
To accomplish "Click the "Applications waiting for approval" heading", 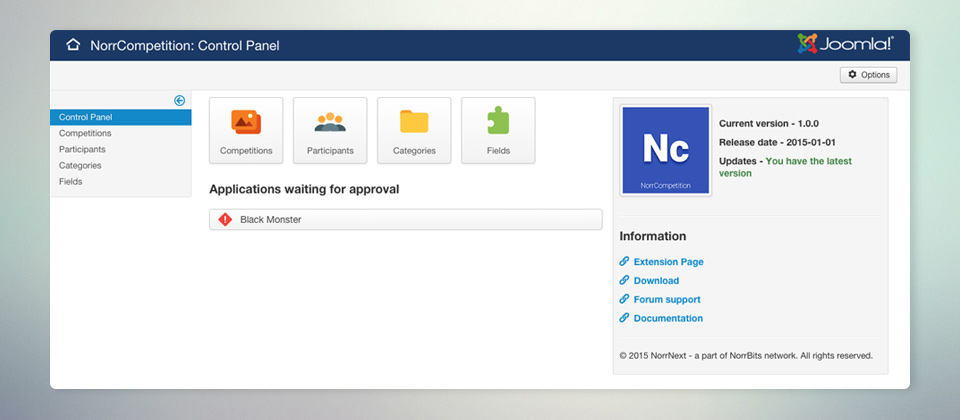I will (304, 189).
